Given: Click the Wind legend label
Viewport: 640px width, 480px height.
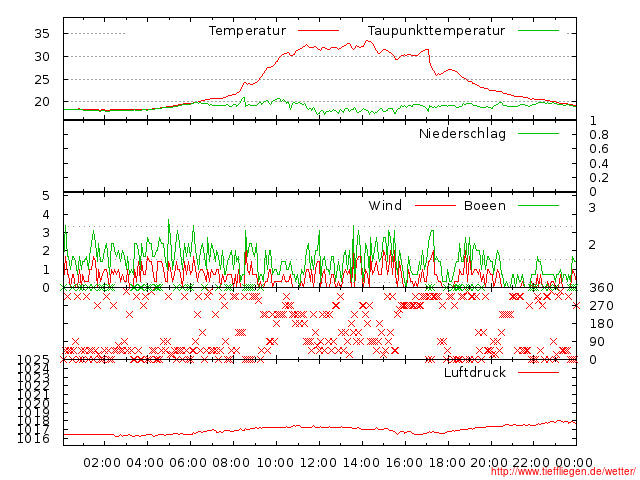Looking at the screenshot, I should point(385,205).
